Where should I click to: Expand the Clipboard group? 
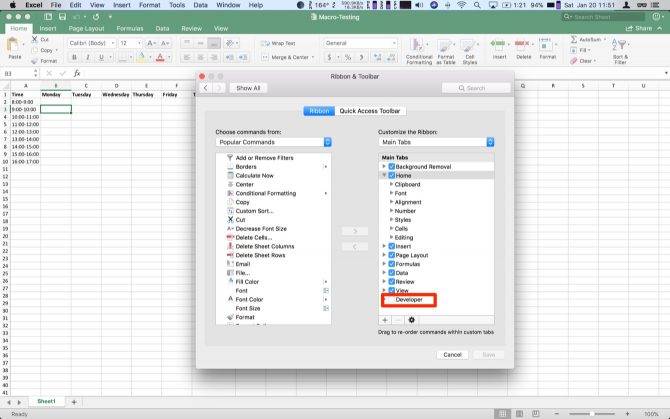[391, 185]
